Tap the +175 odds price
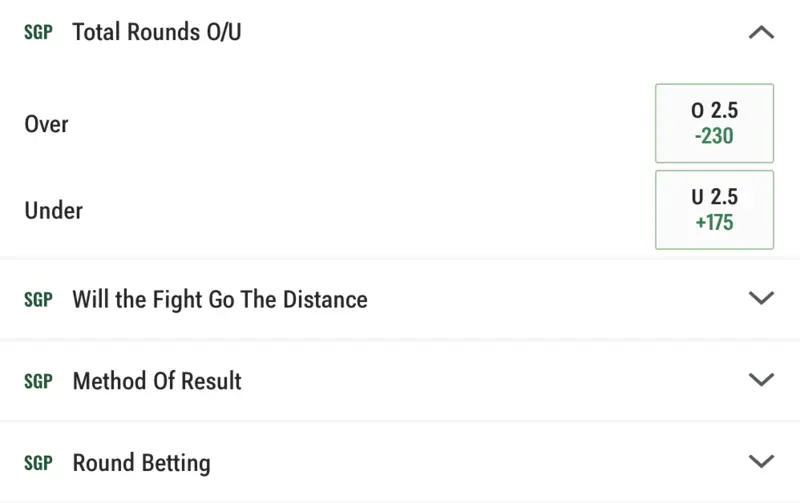The image size is (800, 503). click(714, 223)
